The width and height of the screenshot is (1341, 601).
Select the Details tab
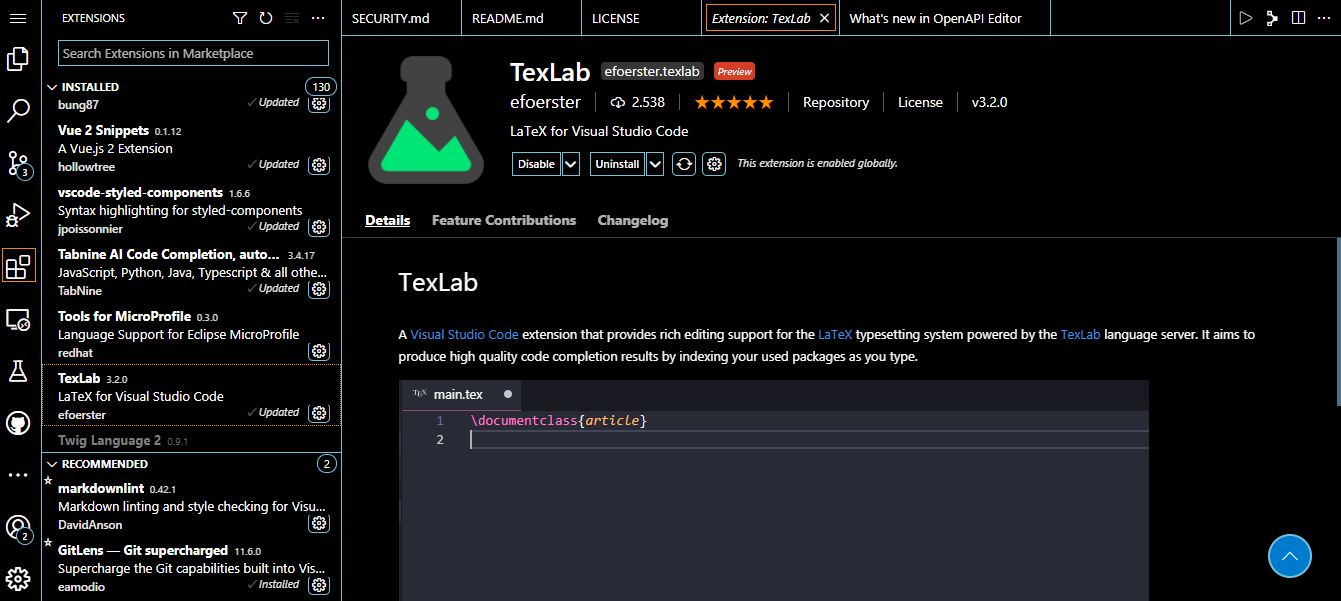[387, 220]
